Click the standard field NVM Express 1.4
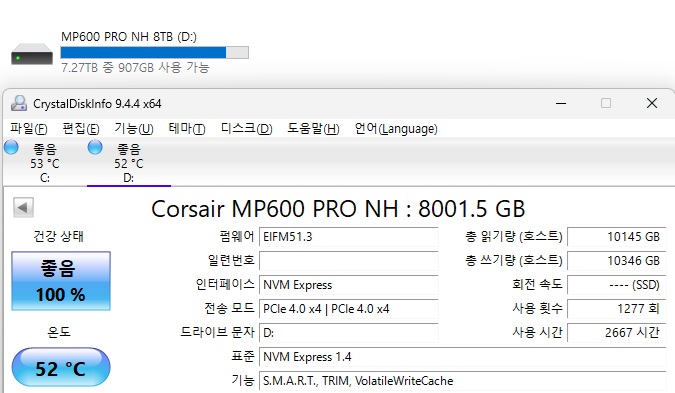 463,357
